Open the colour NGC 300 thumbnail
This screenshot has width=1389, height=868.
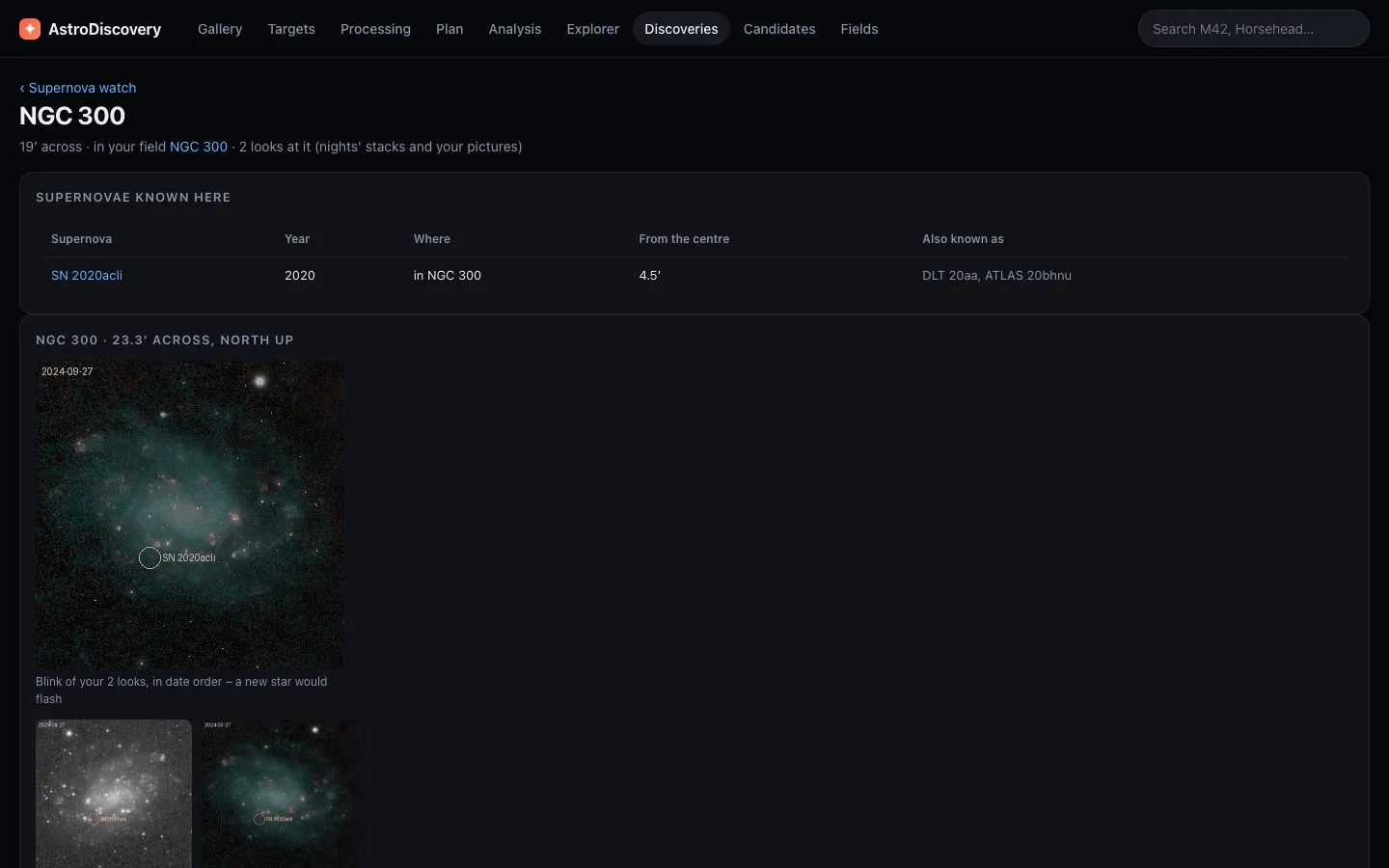coord(280,794)
